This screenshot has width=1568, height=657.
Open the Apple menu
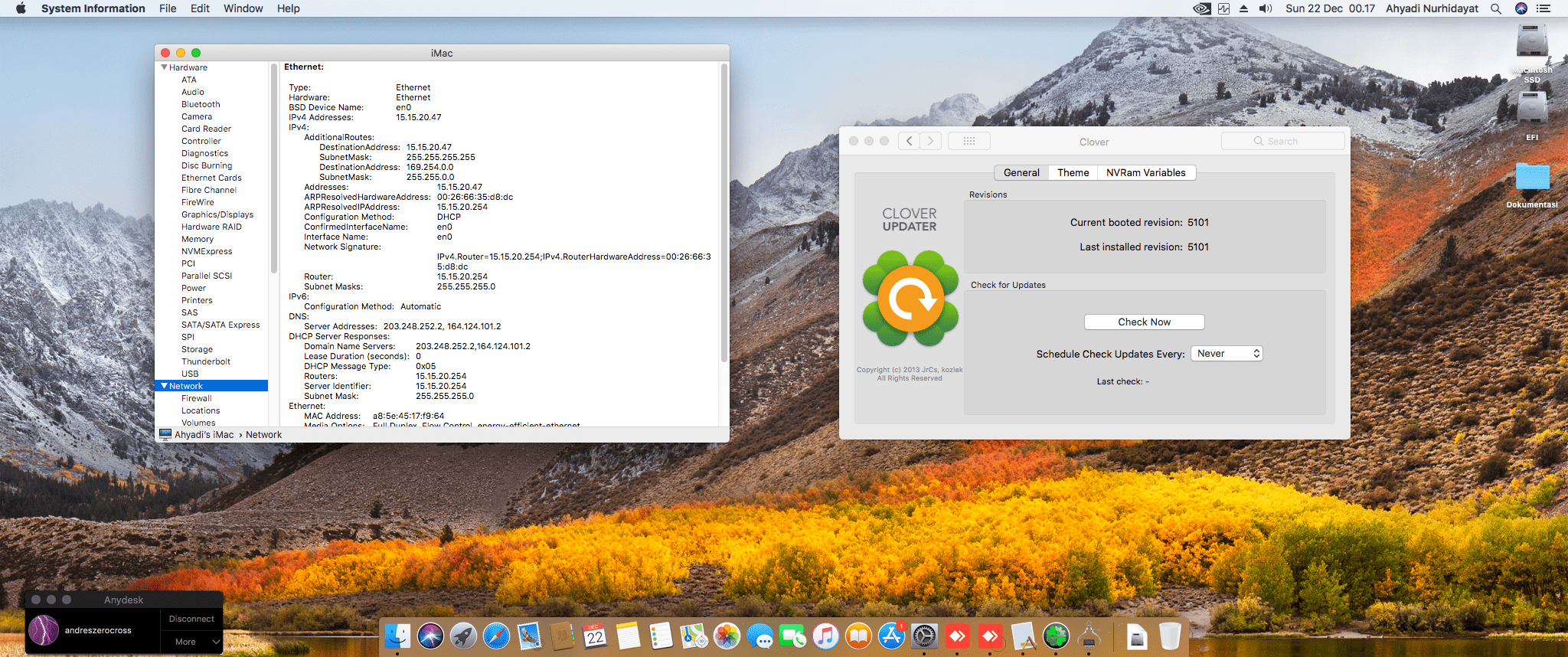pos(21,8)
